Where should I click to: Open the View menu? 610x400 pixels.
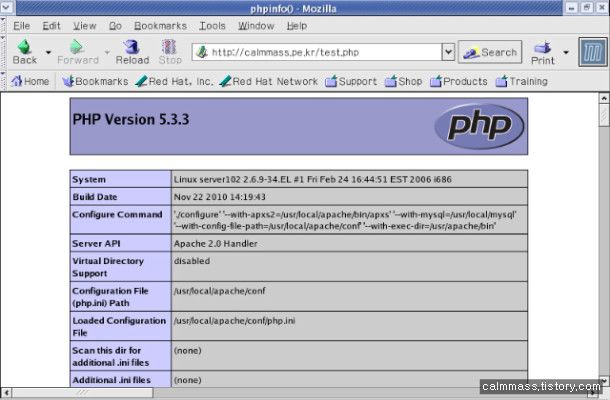point(84,26)
